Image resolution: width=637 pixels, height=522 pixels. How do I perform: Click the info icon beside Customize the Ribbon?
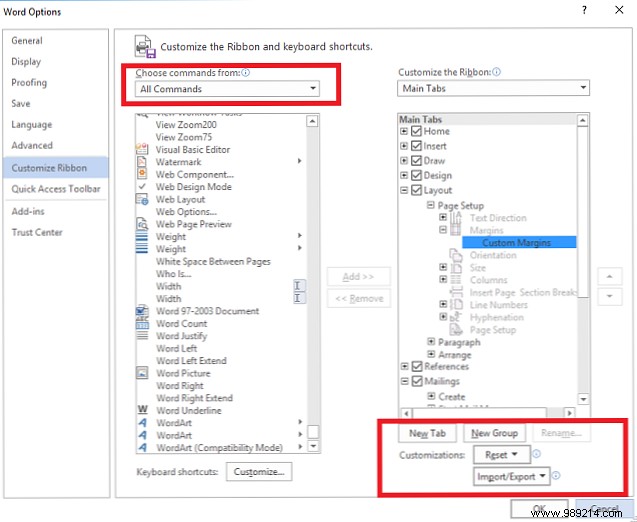click(x=496, y=72)
